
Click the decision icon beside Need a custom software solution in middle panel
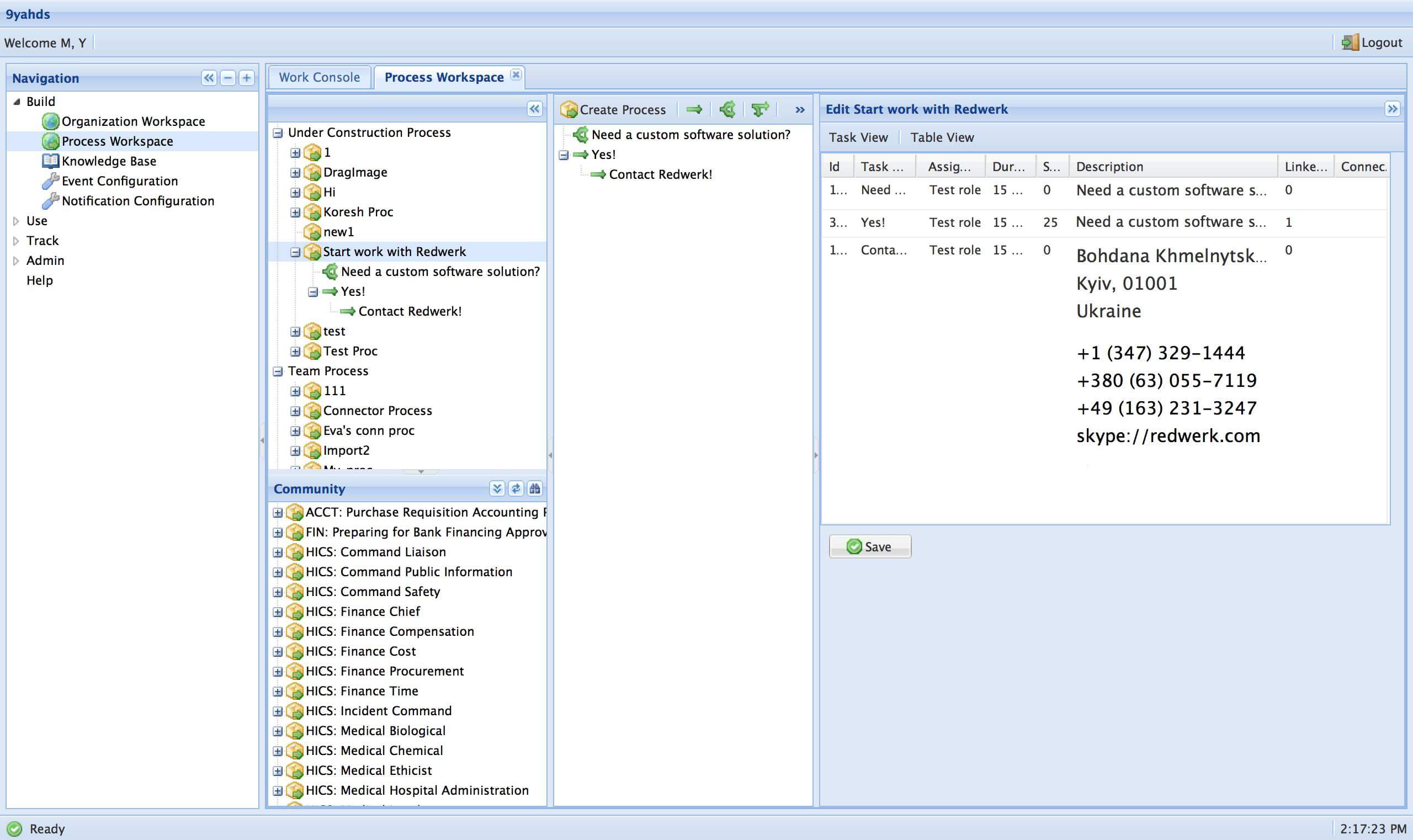click(580, 135)
